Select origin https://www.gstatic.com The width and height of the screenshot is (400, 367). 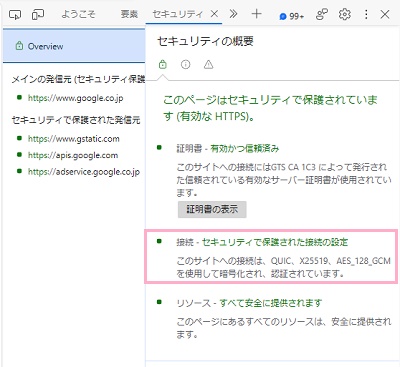[74, 139]
